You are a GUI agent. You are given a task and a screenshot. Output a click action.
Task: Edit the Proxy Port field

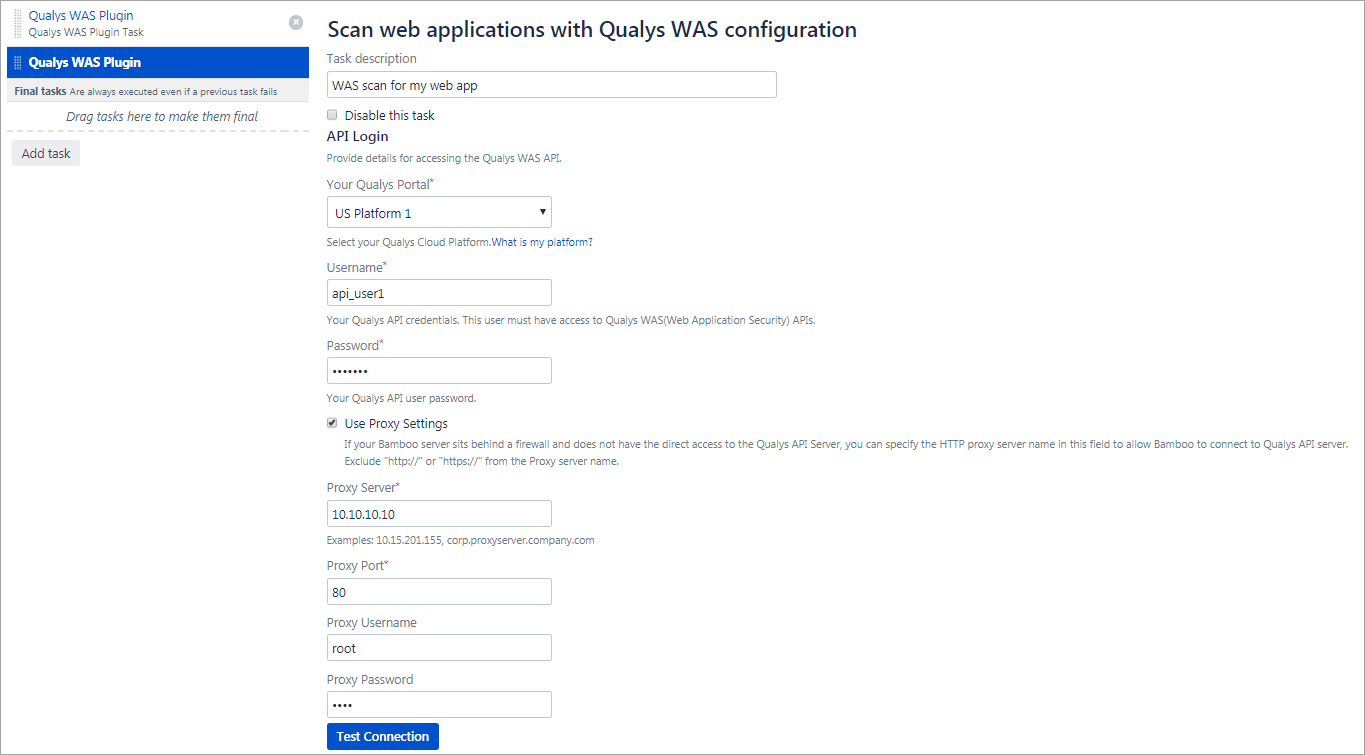(x=439, y=591)
